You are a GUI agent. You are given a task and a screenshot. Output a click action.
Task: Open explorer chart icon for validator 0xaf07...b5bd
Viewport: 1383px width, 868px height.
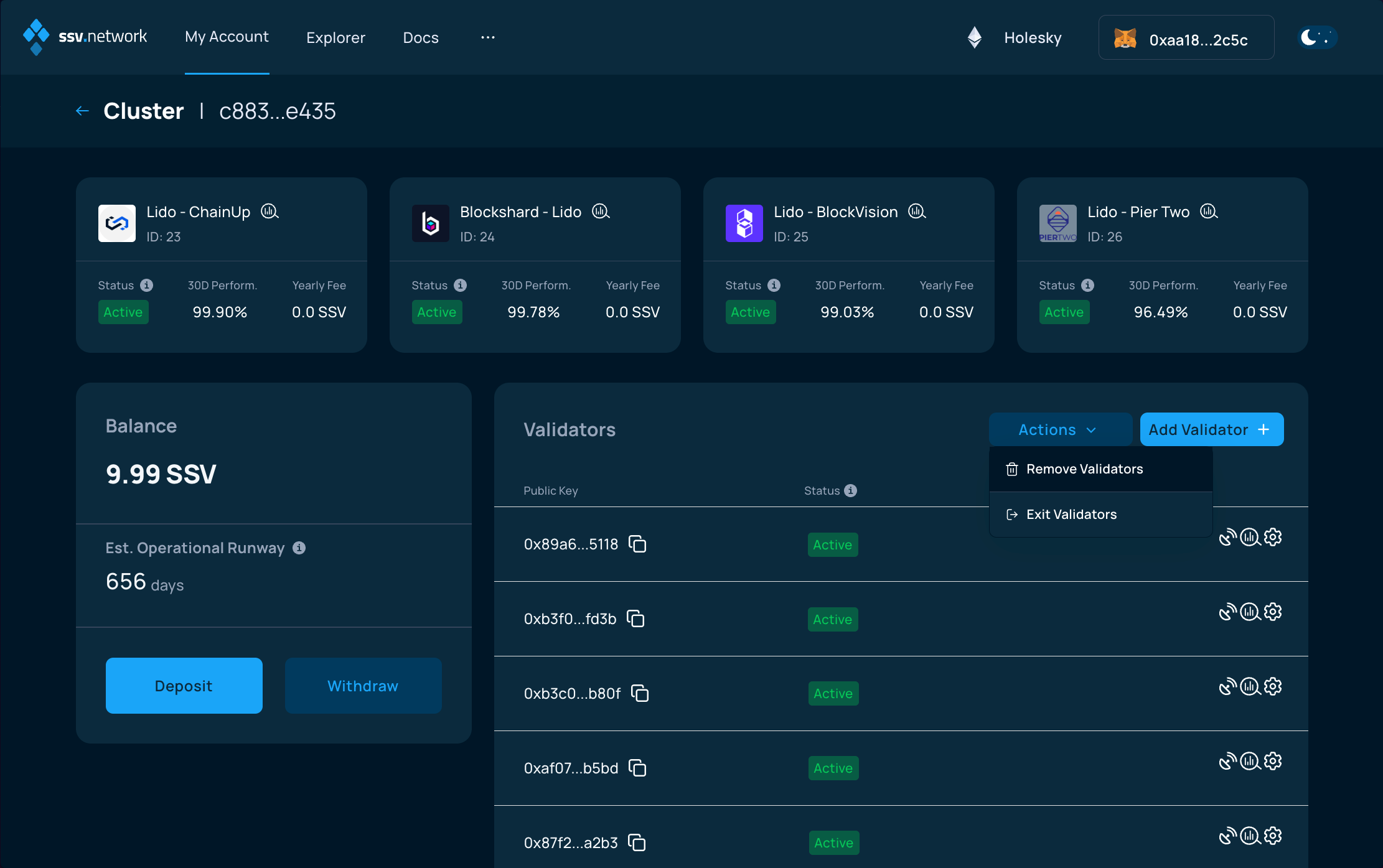point(1250,761)
